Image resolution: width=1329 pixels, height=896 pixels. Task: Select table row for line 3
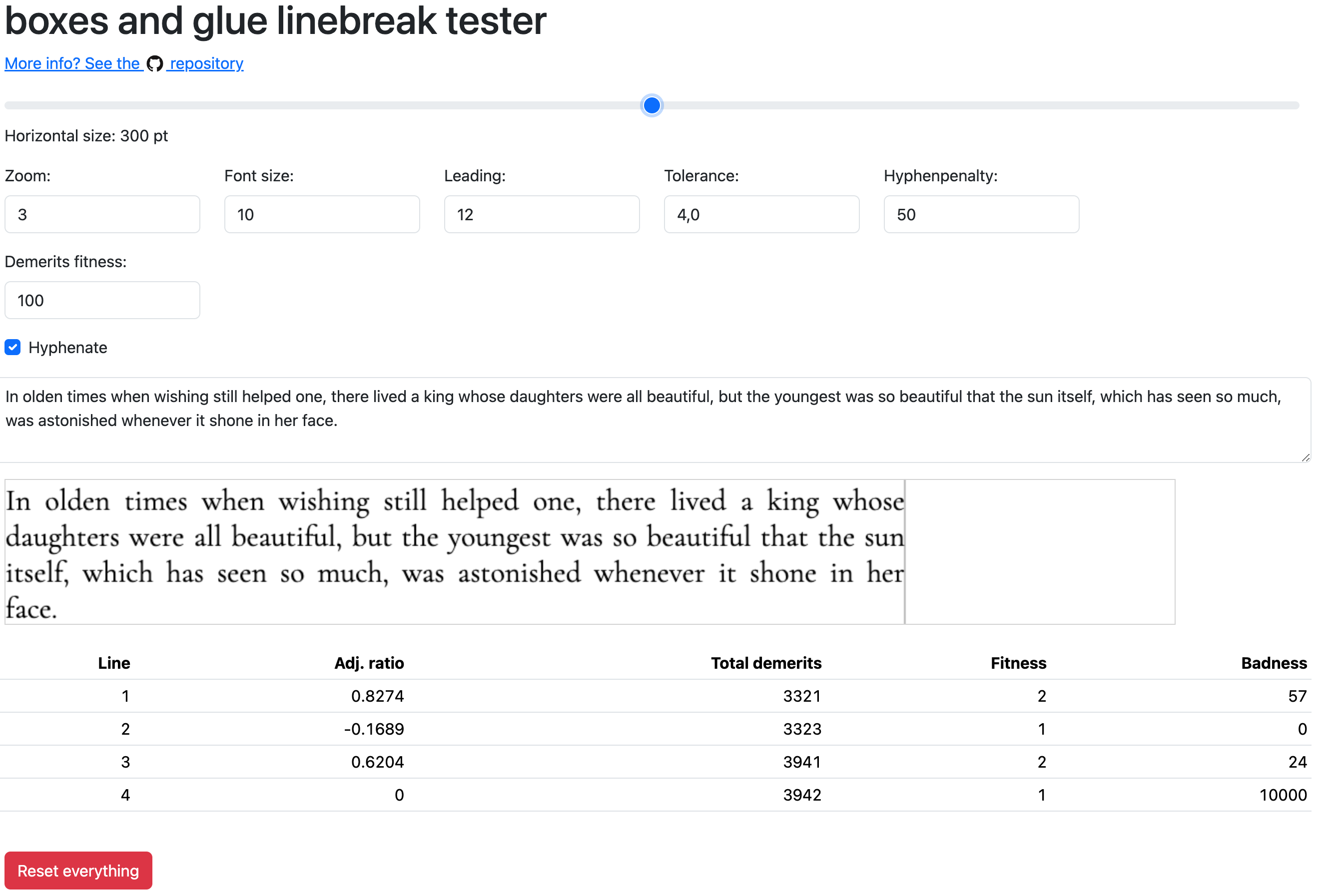tap(656, 762)
